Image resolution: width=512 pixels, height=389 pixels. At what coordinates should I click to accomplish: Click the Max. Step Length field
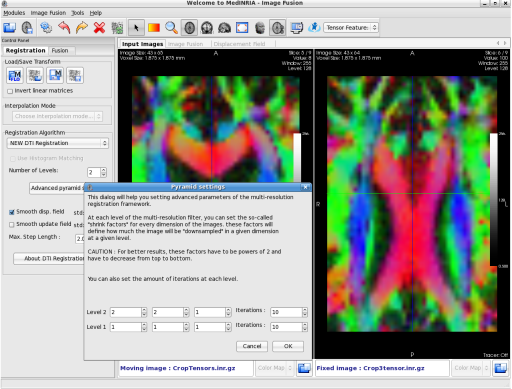click(80, 239)
